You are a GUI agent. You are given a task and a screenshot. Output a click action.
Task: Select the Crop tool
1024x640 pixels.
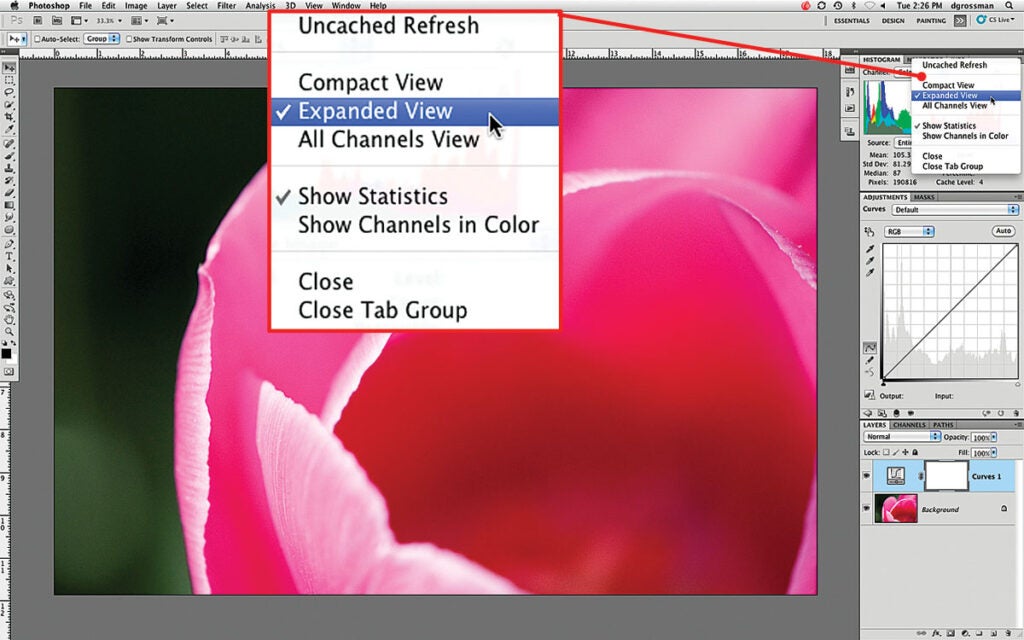point(9,118)
